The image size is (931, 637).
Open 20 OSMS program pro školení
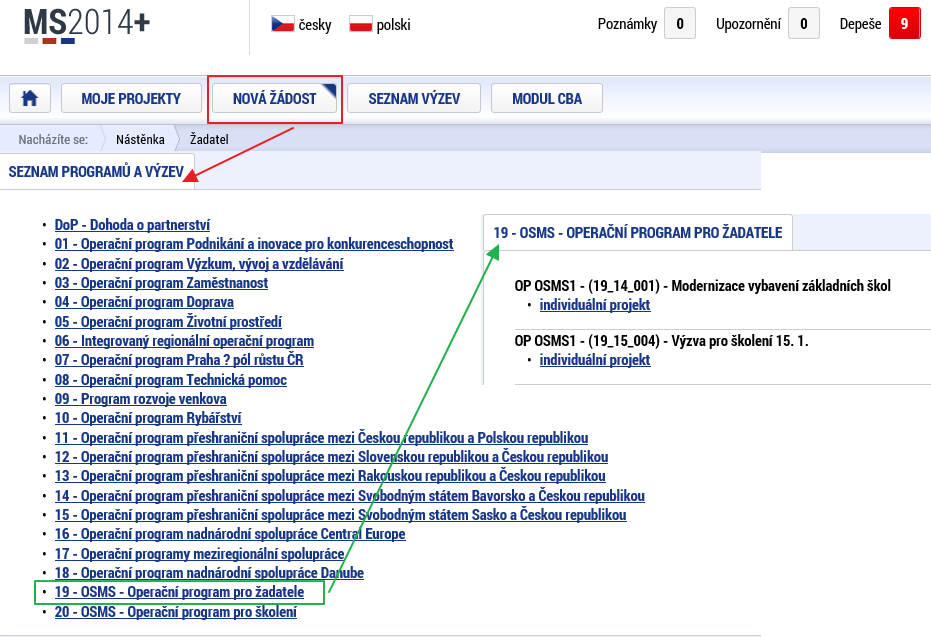pyautogui.click(x=176, y=612)
